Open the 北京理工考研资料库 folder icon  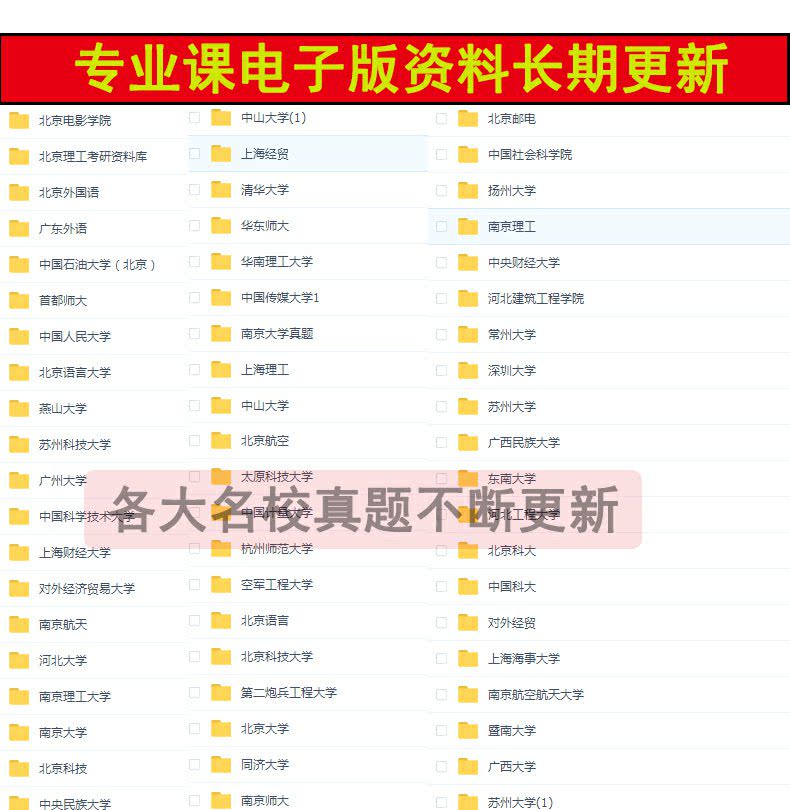19,157
